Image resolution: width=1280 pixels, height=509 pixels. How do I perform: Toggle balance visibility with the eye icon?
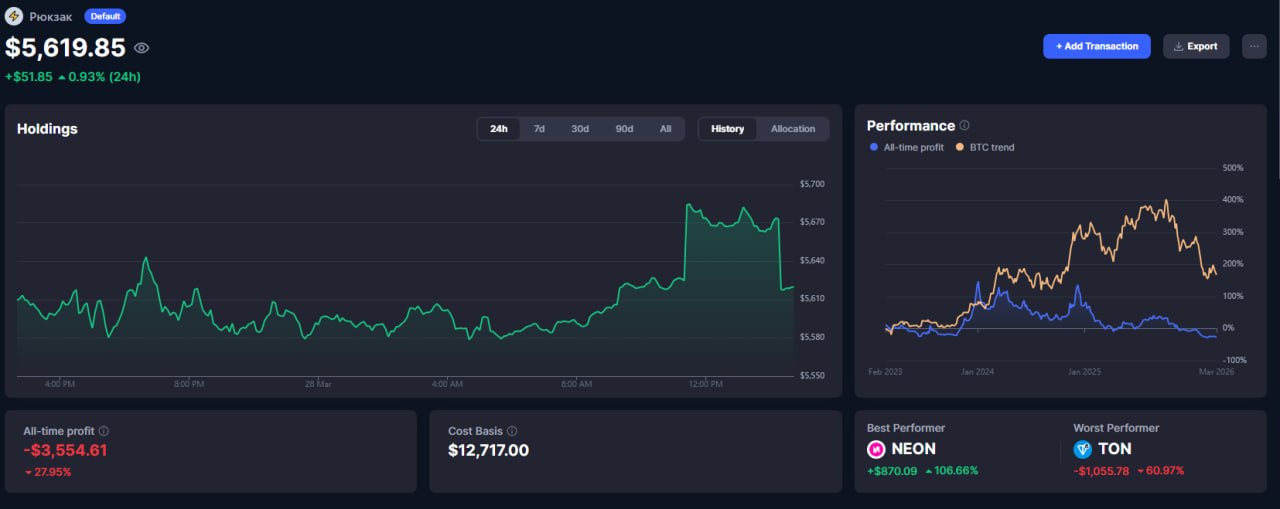[142, 48]
